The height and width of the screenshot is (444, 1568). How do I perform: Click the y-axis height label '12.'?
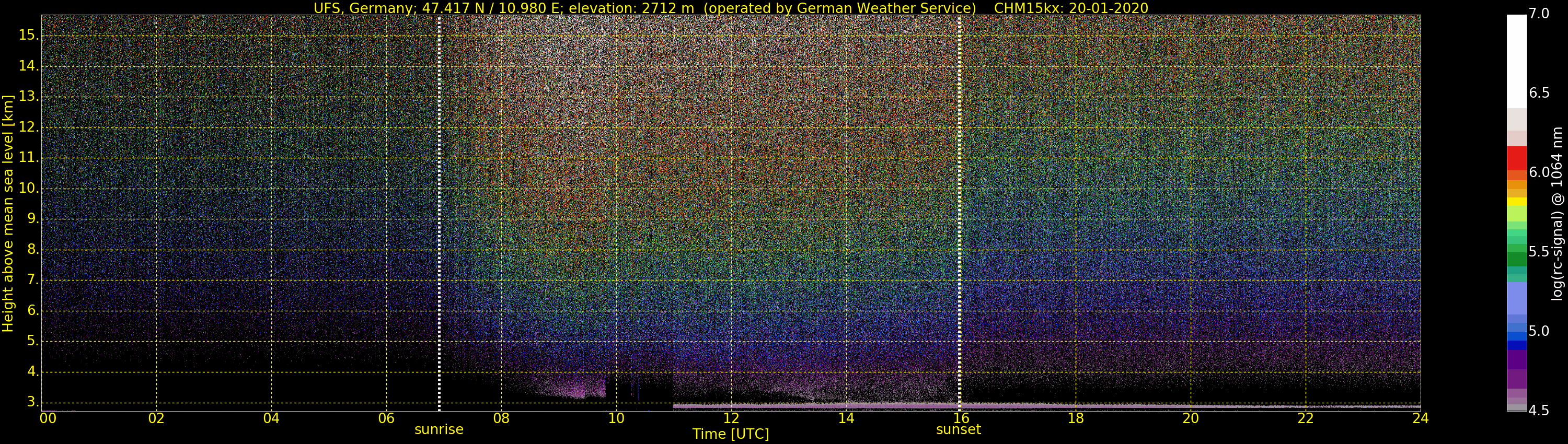(x=29, y=127)
